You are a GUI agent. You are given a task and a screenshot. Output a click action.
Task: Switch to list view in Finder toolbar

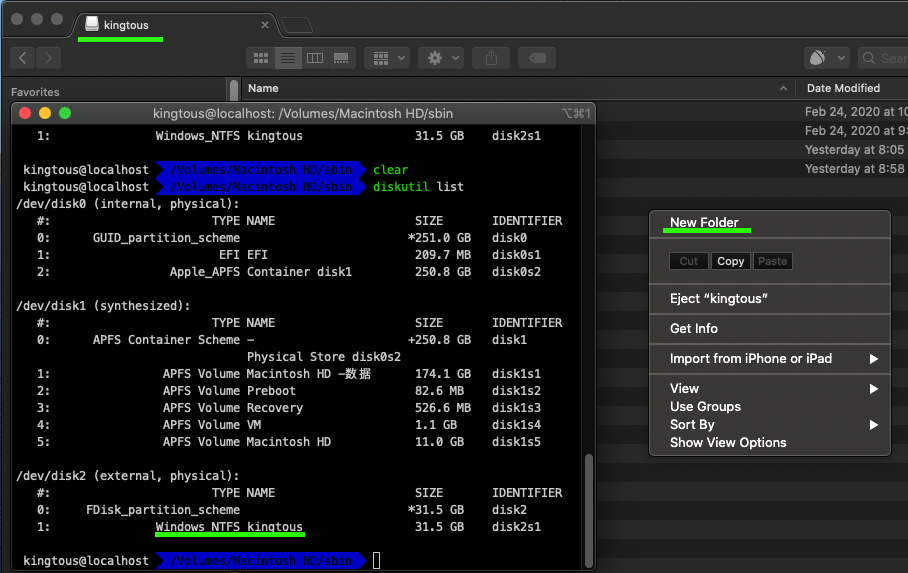click(x=288, y=58)
